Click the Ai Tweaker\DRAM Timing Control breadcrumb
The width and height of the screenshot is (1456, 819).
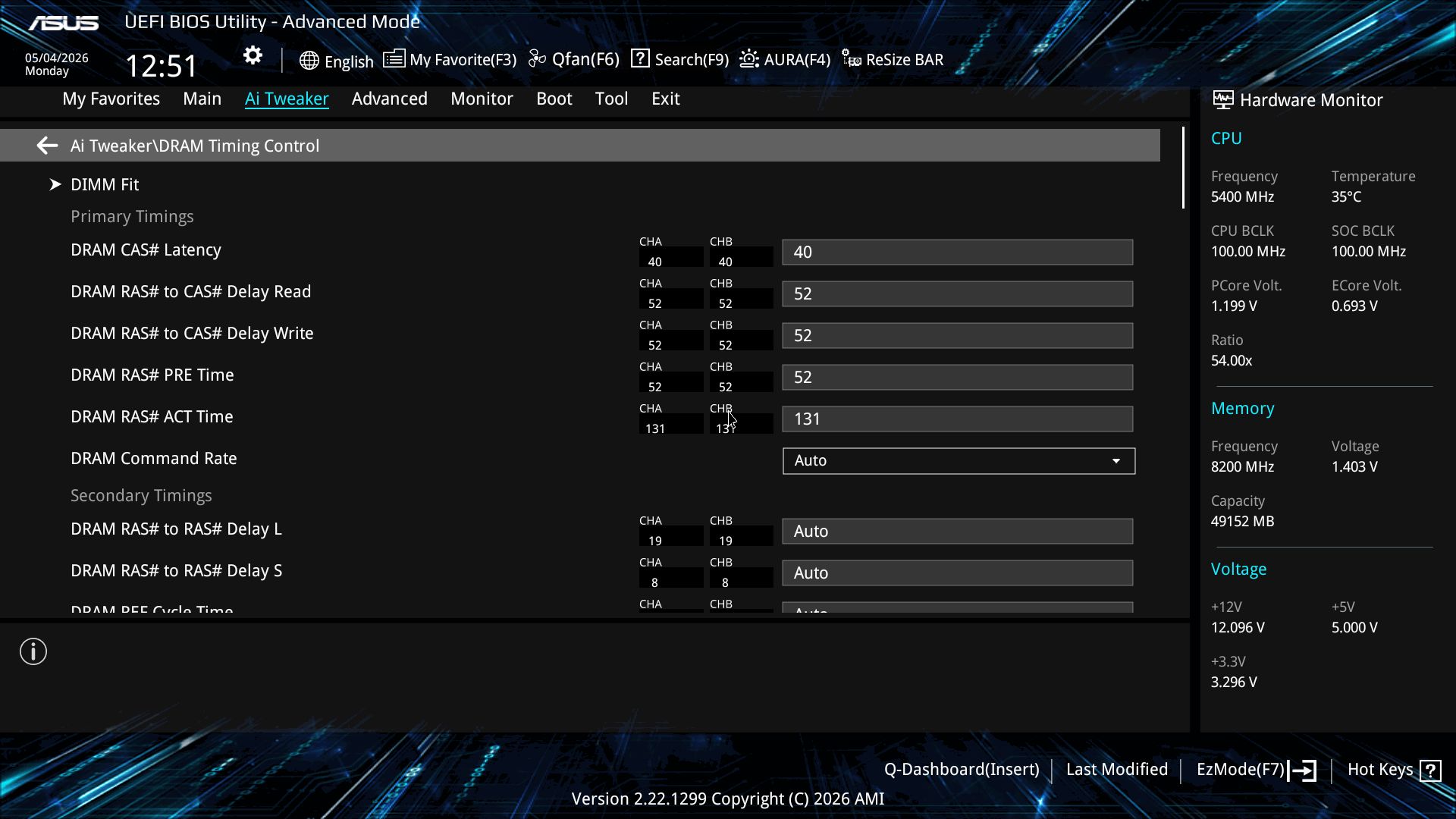[x=195, y=146]
